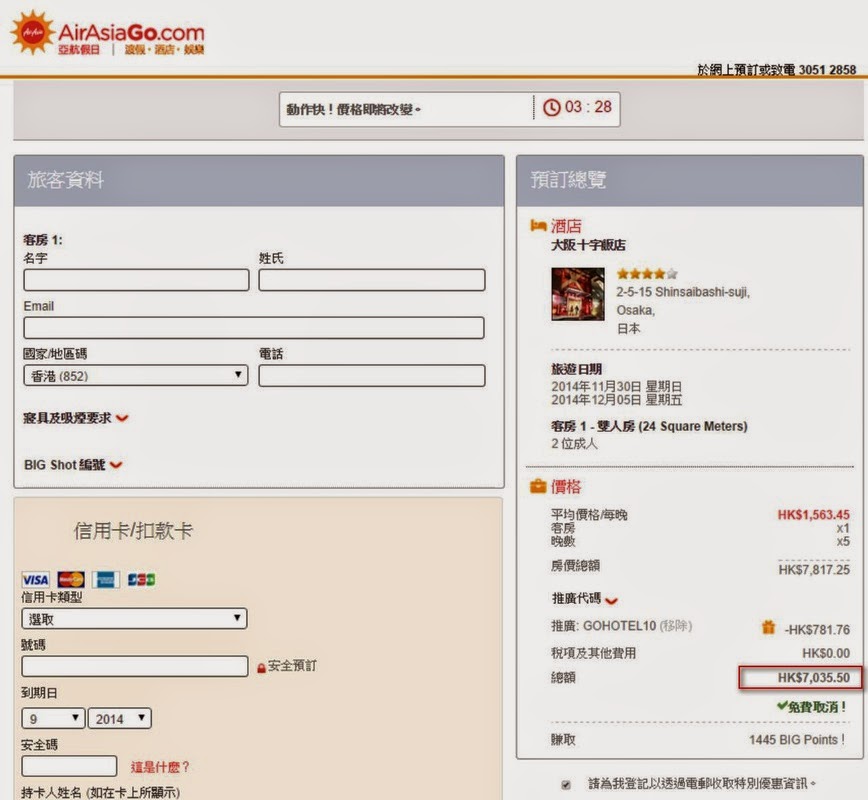
Task: Open the credit card type dropdown
Action: [x=134, y=619]
